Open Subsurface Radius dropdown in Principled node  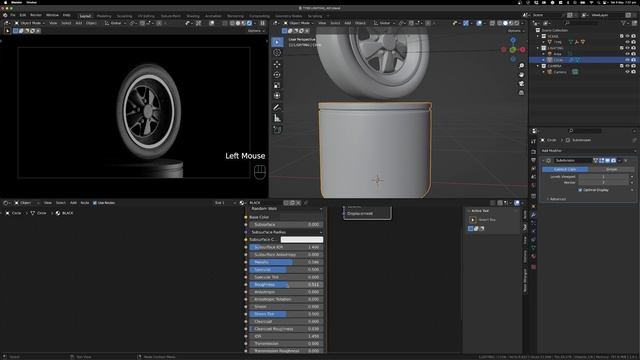click(286, 232)
